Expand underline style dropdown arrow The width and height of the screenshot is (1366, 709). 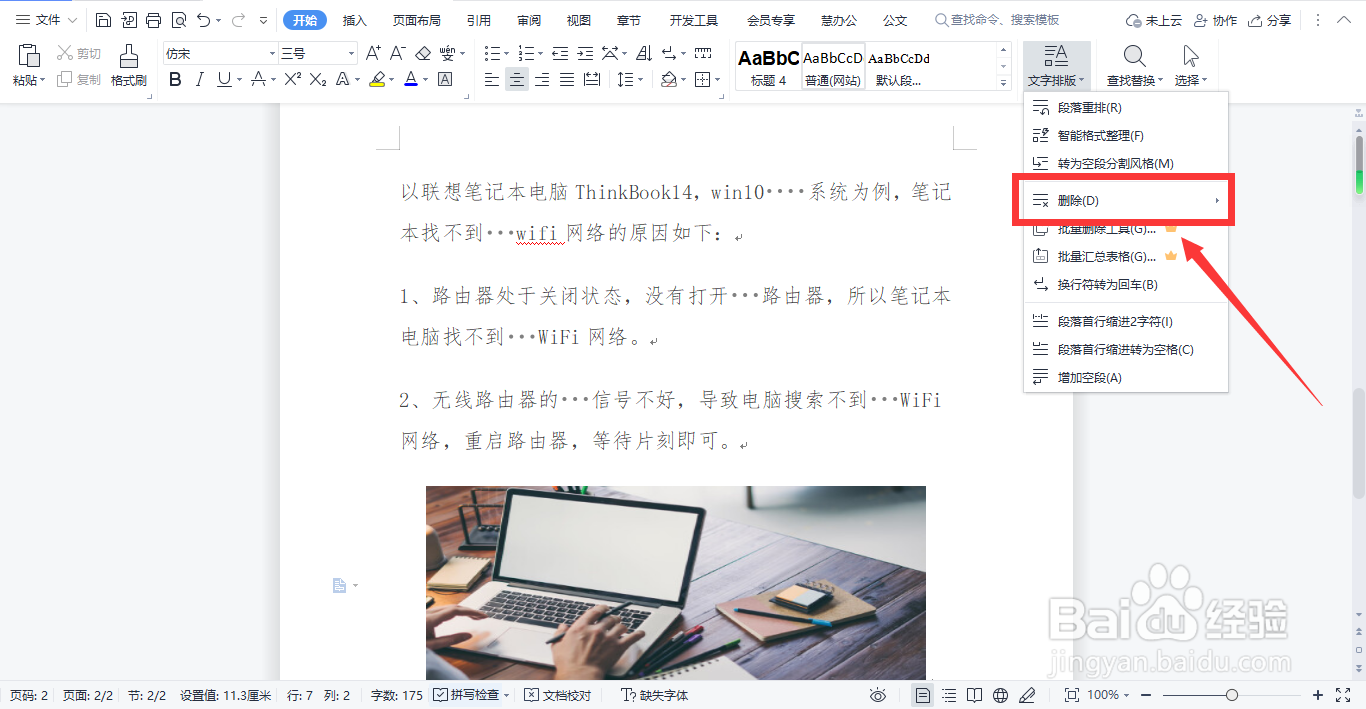[239, 80]
